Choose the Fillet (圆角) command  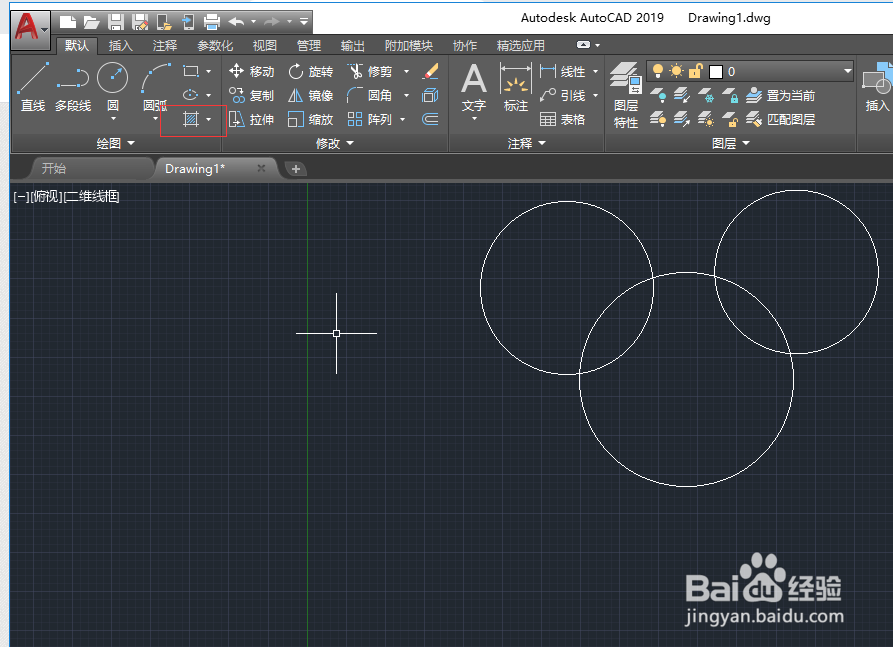click(370, 95)
